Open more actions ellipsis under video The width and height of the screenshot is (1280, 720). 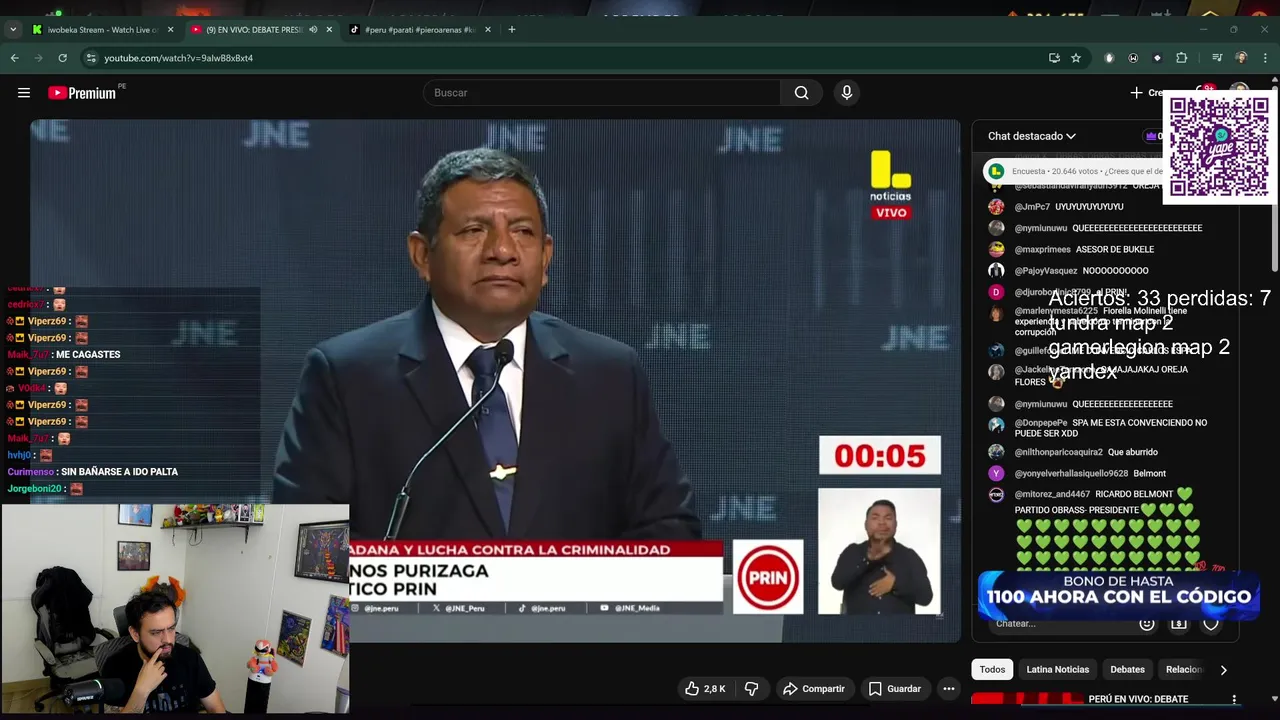(949, 689)
